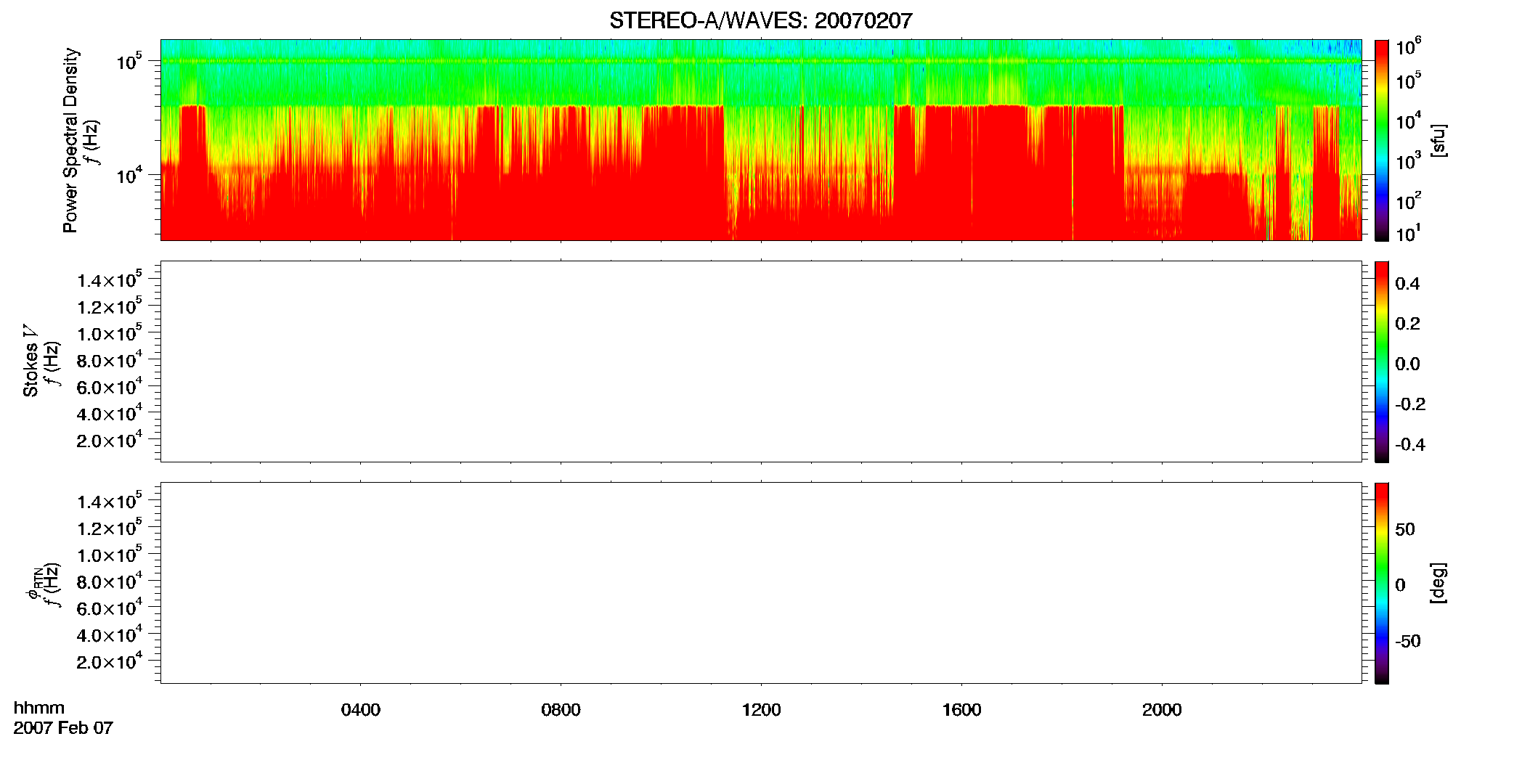Click the [sfu] colorbar unit label
This screenshot has width=1522, height=784.
(x=1438, y=140)
